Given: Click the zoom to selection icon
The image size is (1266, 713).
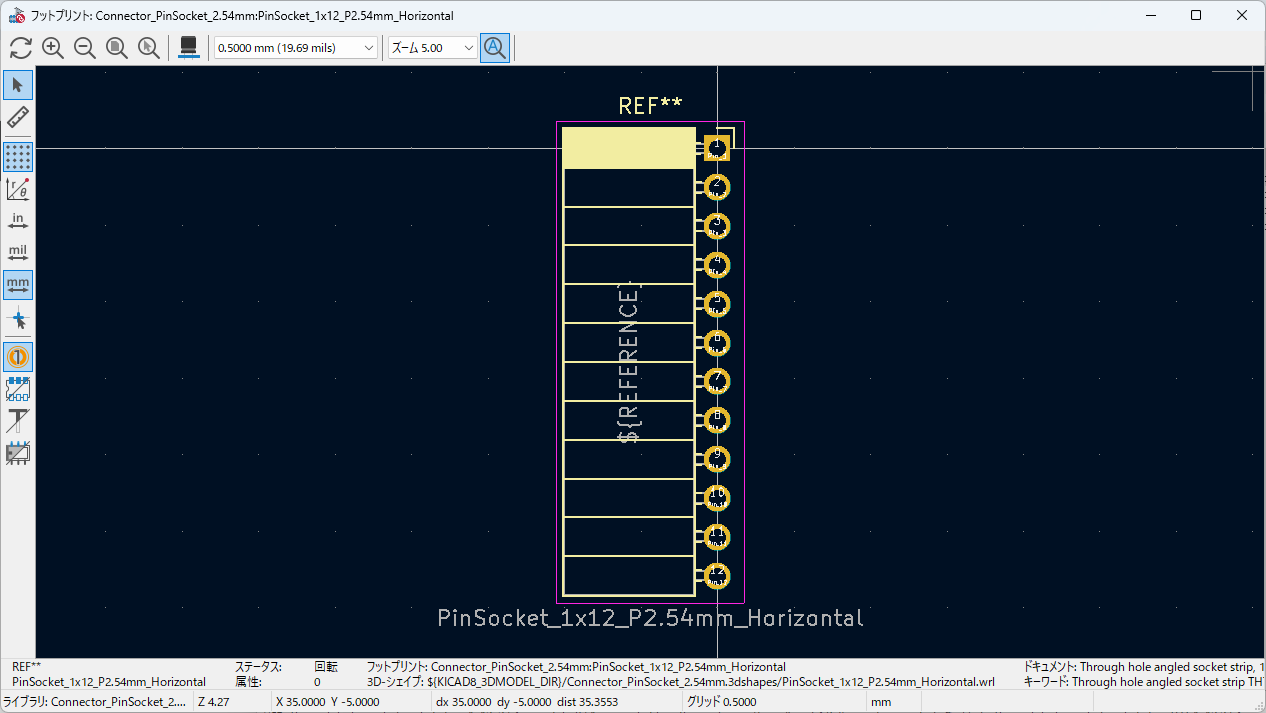Looking at the screenshot, I should 149,48.
